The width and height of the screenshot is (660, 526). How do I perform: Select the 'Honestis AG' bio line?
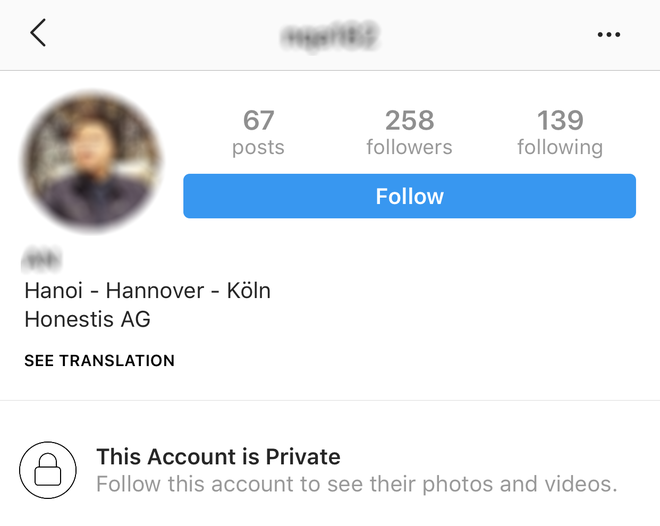click(87, 319)
